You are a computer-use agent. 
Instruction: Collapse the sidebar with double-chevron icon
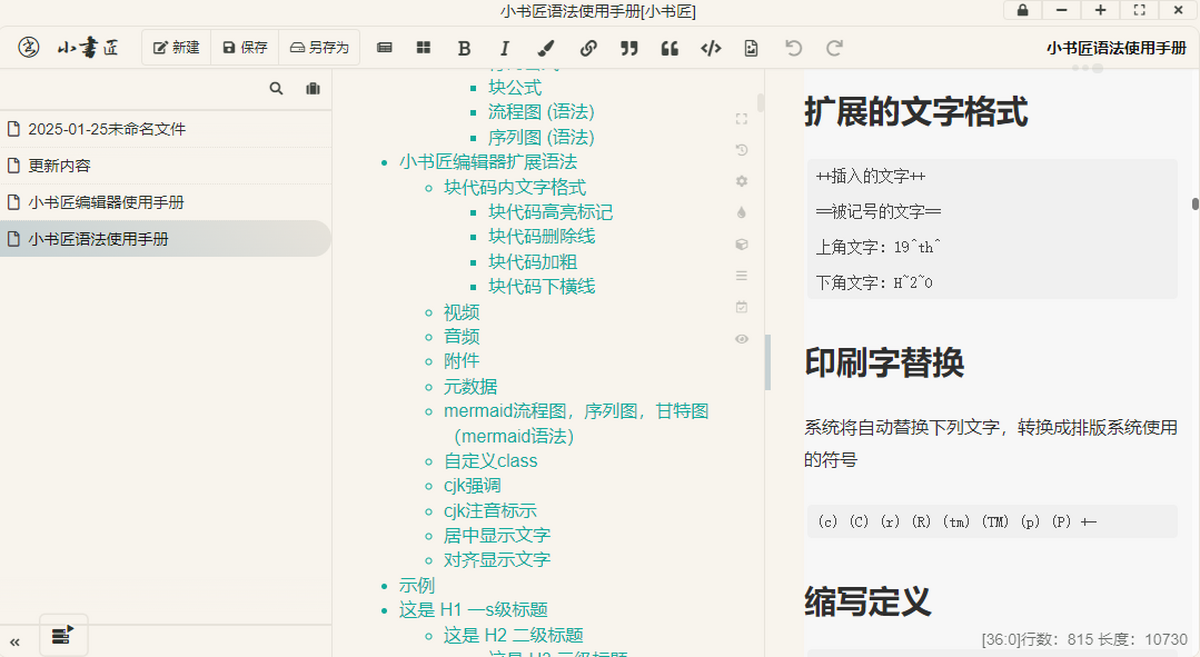pyautogui.click(x=15, y=641)
